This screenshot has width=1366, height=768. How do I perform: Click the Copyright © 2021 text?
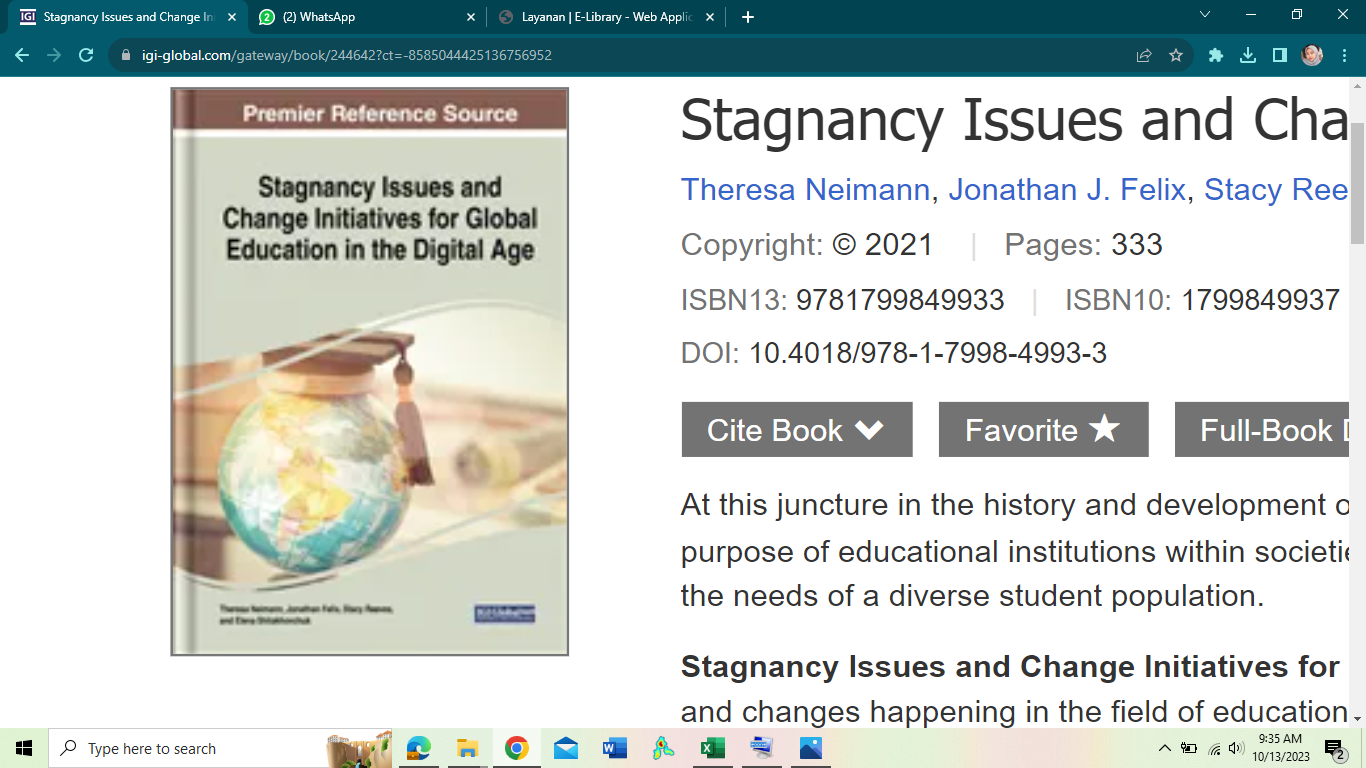pos(807,245)
